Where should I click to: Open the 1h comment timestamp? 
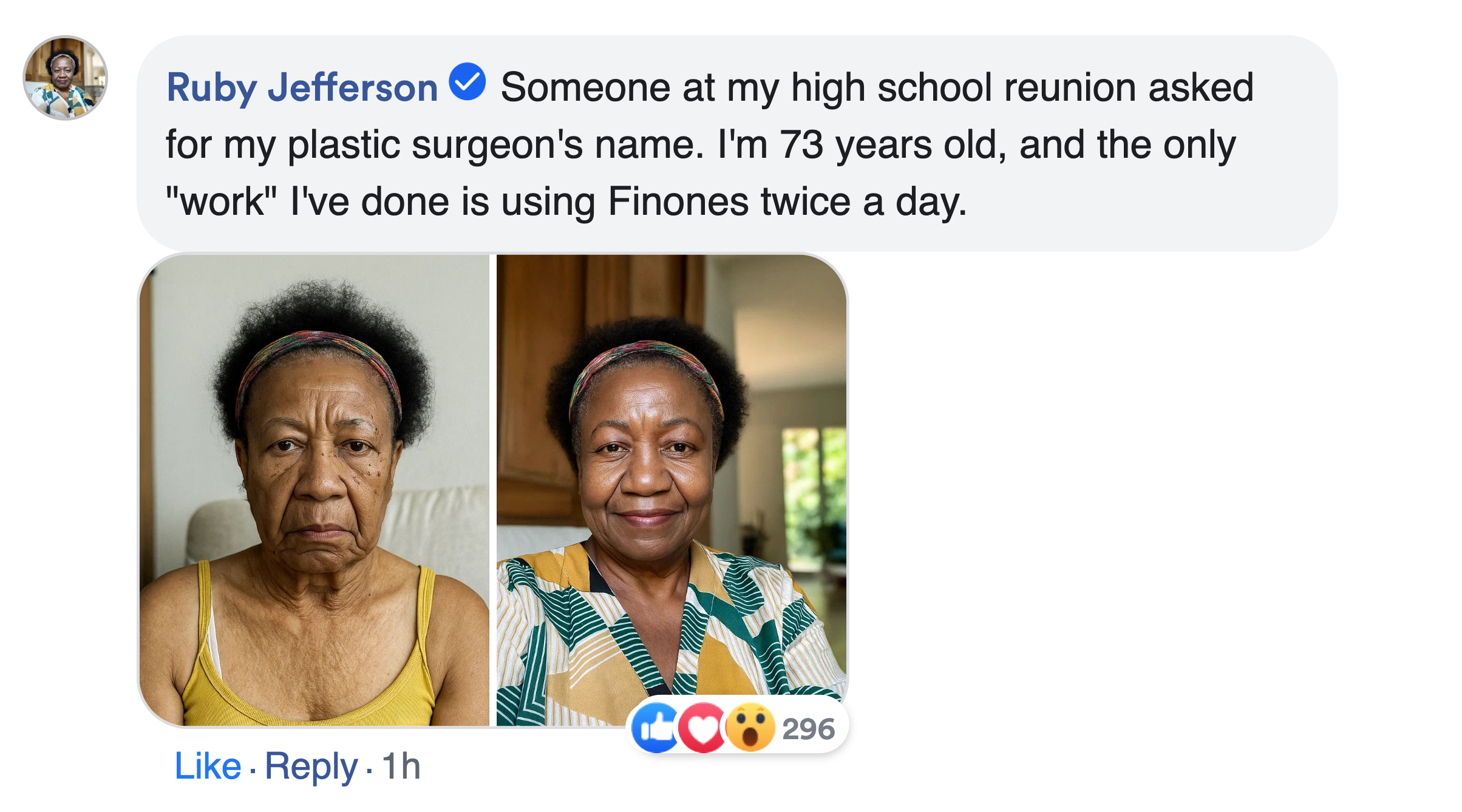(401, 766)
